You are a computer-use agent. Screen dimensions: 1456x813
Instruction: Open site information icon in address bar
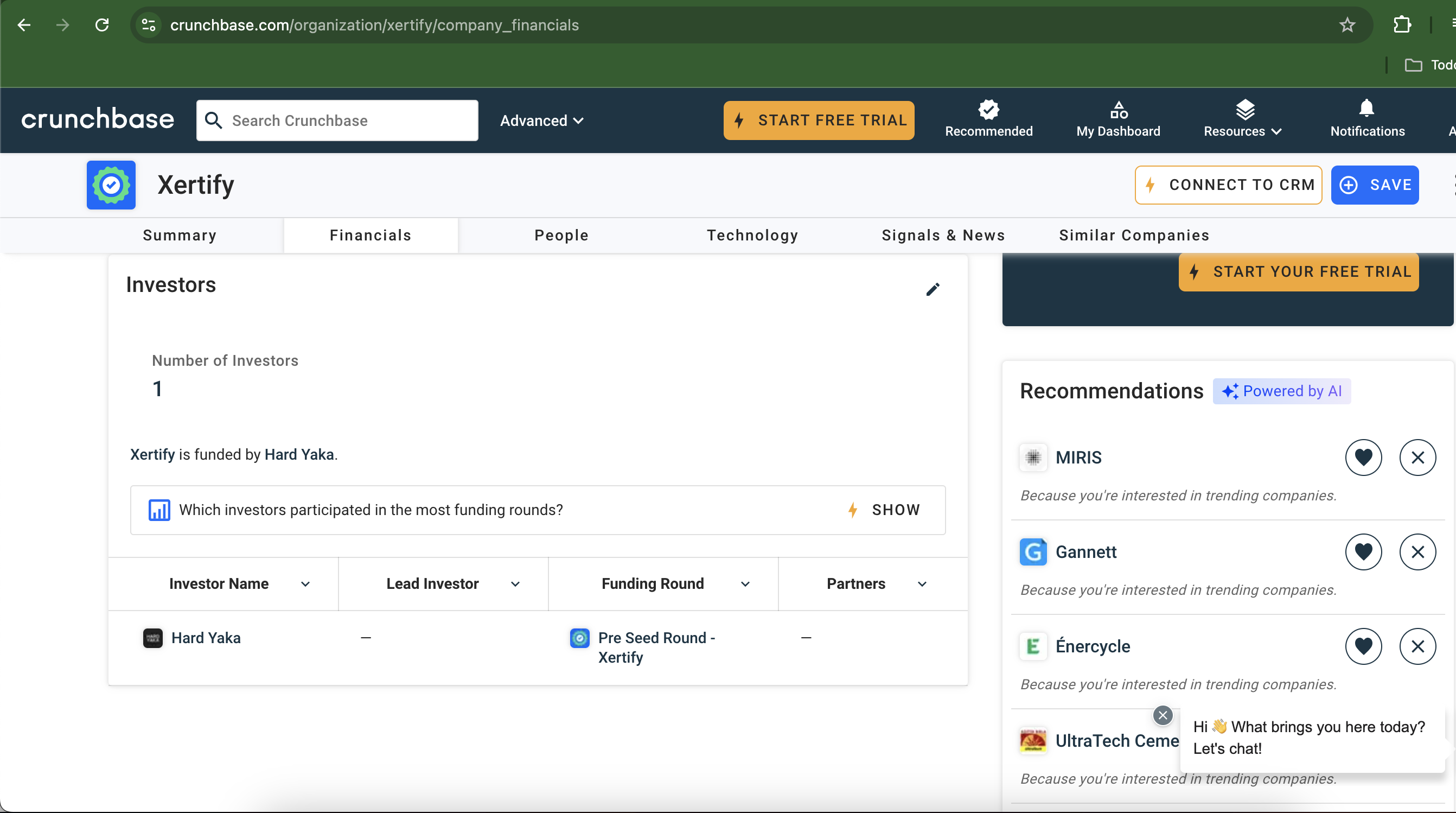tap(149, 25)
